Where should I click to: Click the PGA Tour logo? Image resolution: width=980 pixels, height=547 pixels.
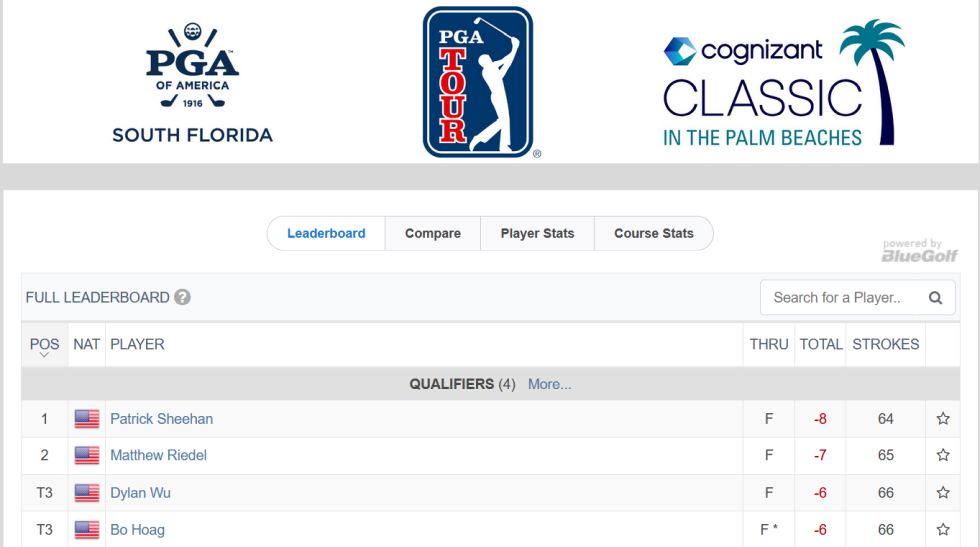pos(481,82)
